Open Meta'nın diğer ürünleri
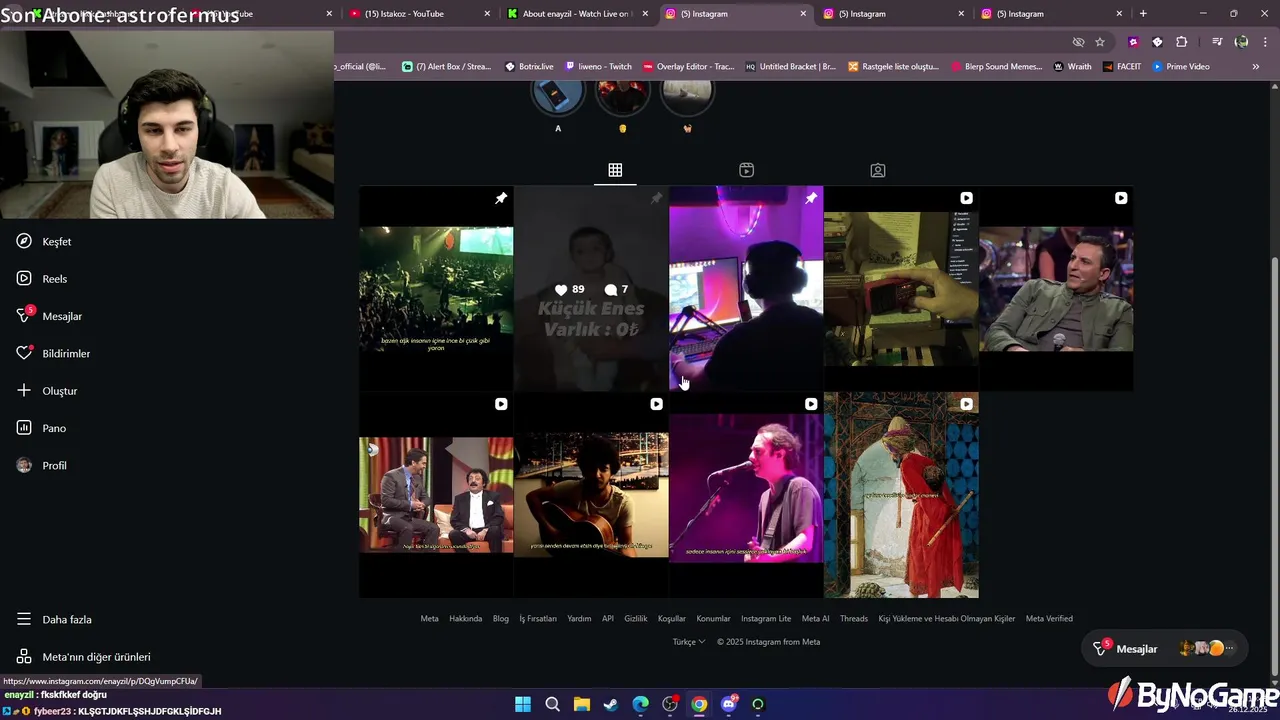1280x720 pixels. [83, 657]
